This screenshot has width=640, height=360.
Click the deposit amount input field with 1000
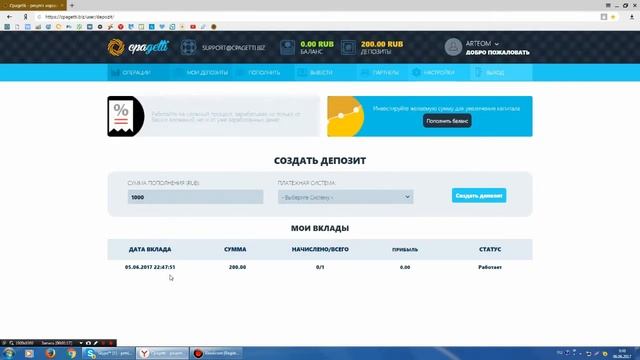tap(196, 197)
